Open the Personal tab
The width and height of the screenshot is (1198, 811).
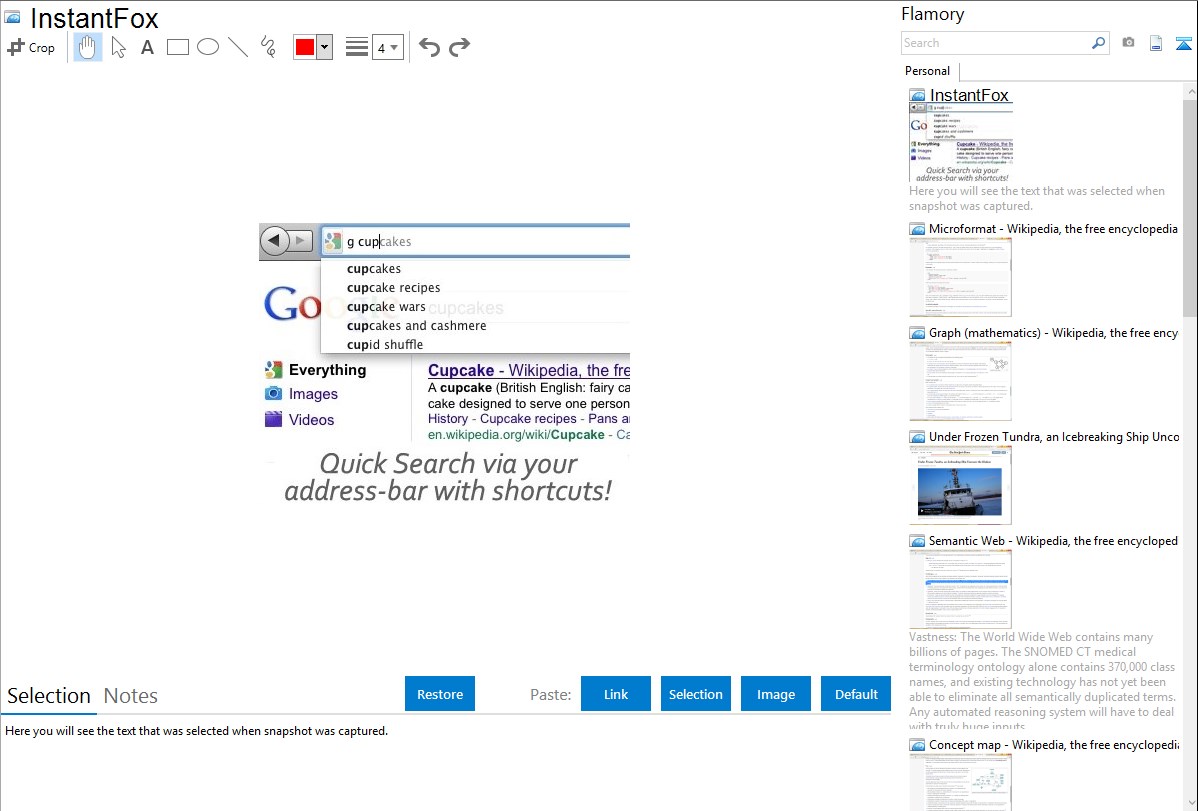pyautogui.click(x=927, y=71)
